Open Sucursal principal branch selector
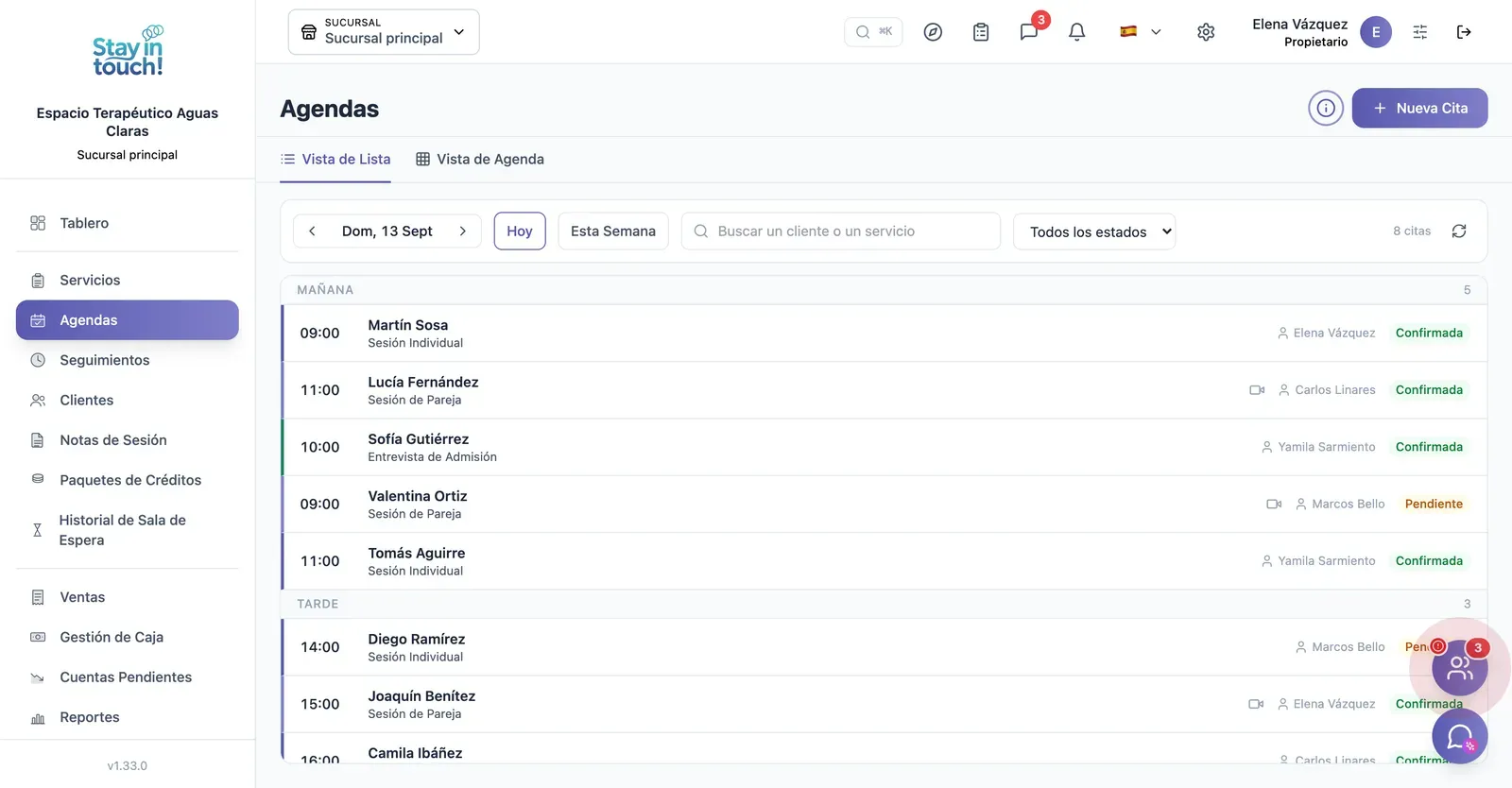This screenshot has height=788, width=1512. coord(384,32)
